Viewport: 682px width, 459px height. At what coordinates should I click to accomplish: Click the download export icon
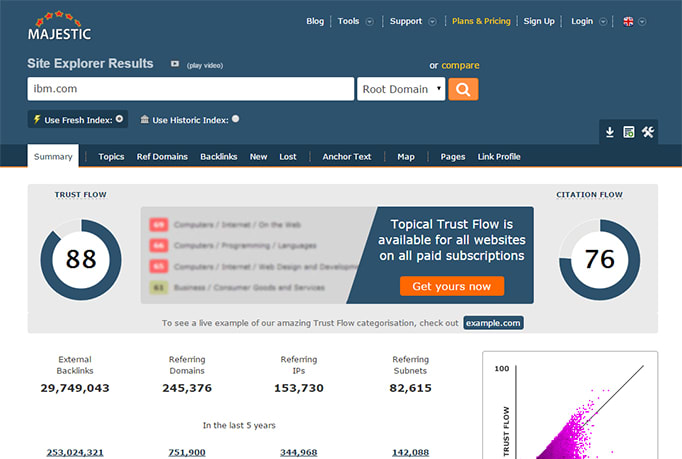point(610,132)
